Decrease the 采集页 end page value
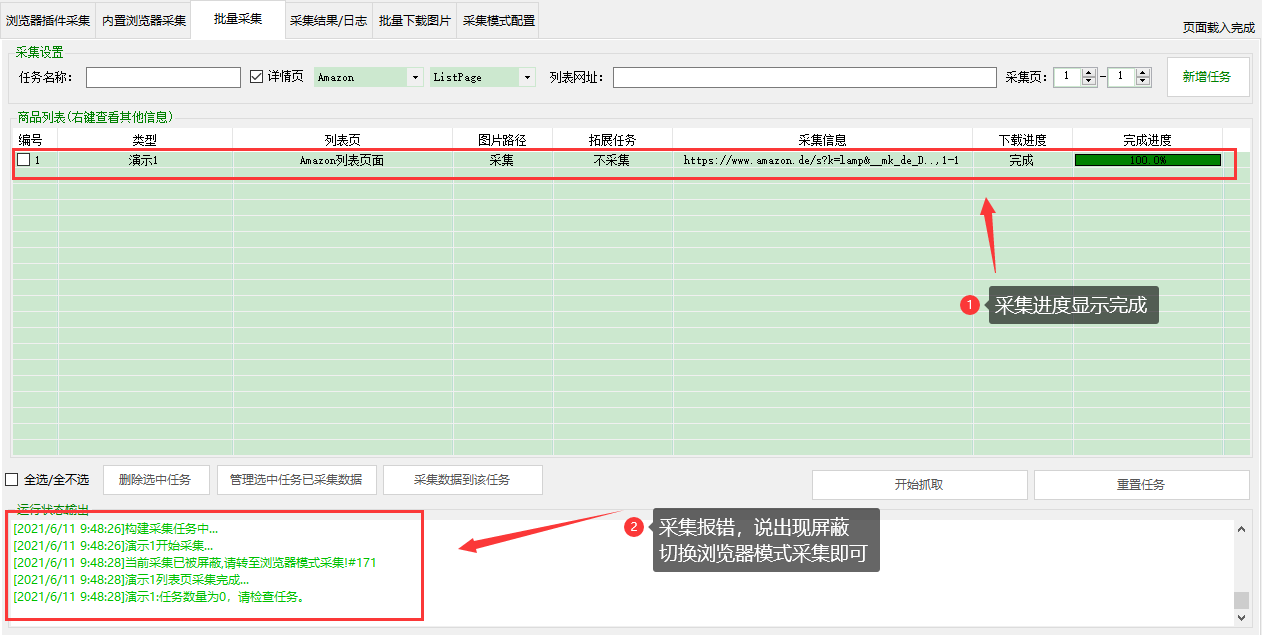Image resolution: width=1262 pixels, height=635 pixels. 1143,81
